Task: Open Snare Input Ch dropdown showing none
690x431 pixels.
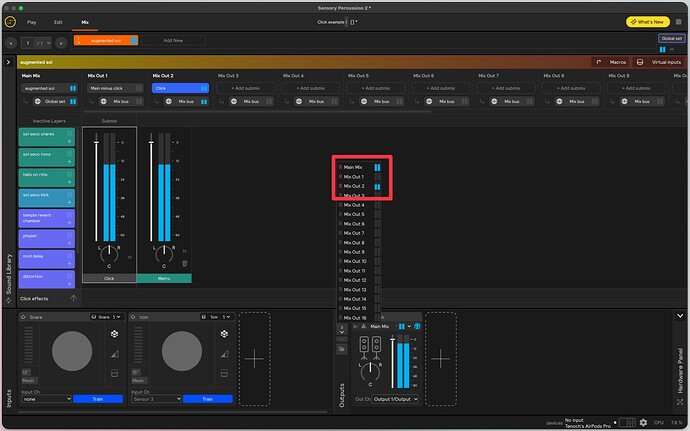Action: click(46, 399)
